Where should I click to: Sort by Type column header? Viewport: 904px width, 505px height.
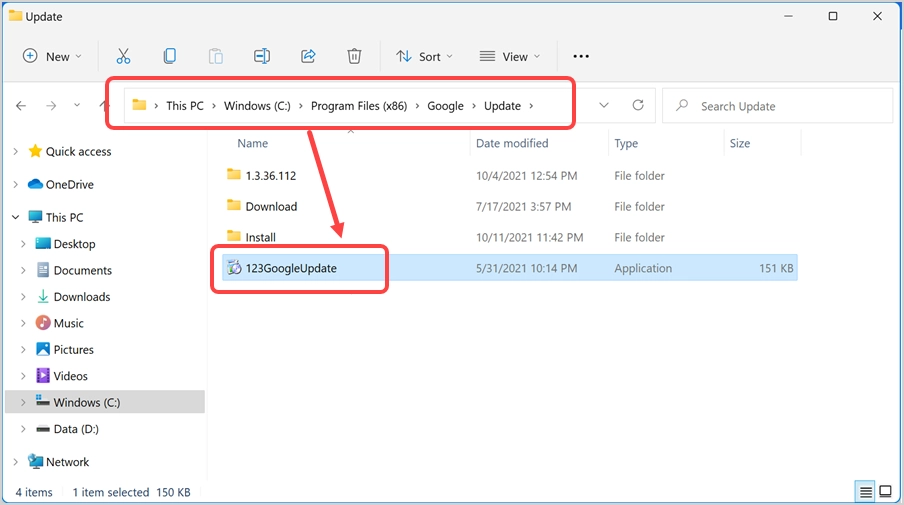(x=626, y=143)
